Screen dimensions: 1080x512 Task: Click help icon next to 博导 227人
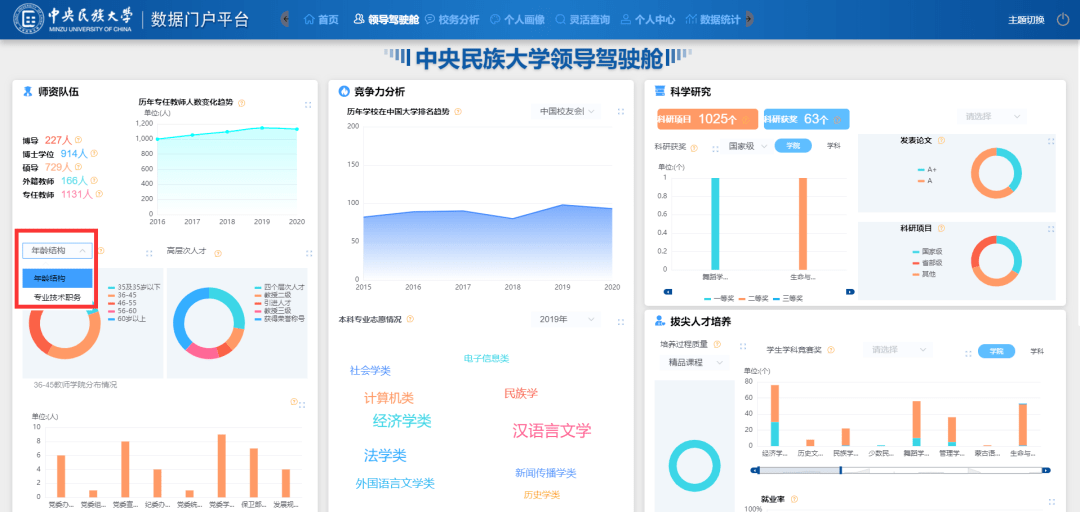tap(78, 140)
